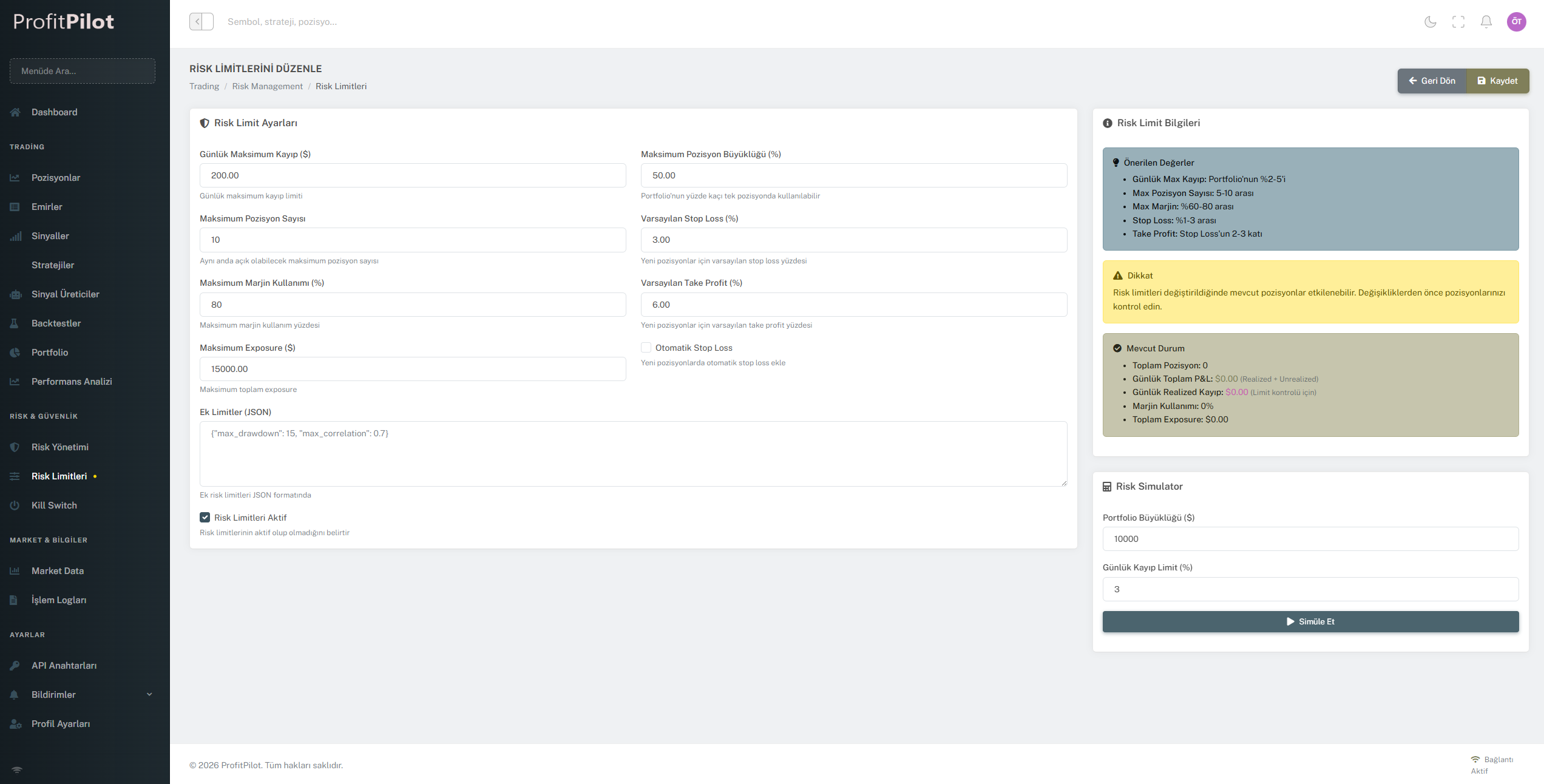Go to Backtestler in sidebar

point(56,323)
